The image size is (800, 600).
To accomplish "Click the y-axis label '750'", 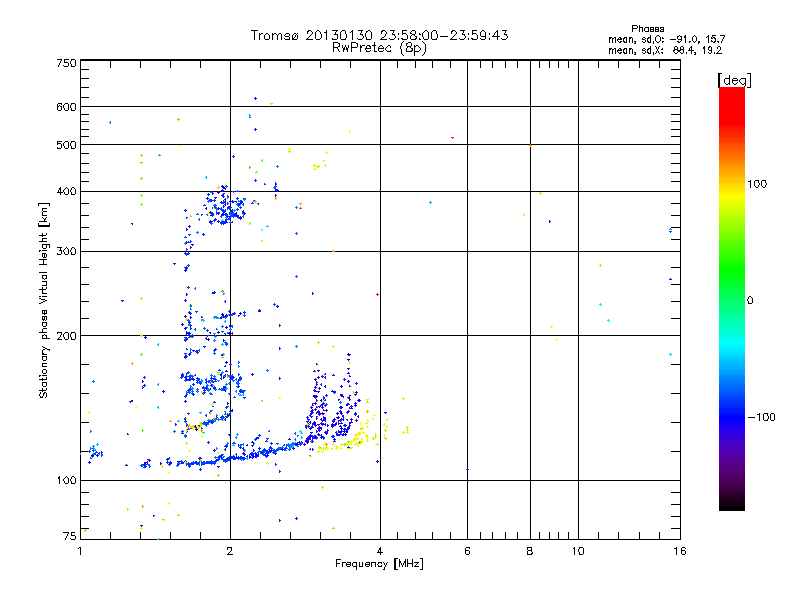I will click(x=66, y=63).
